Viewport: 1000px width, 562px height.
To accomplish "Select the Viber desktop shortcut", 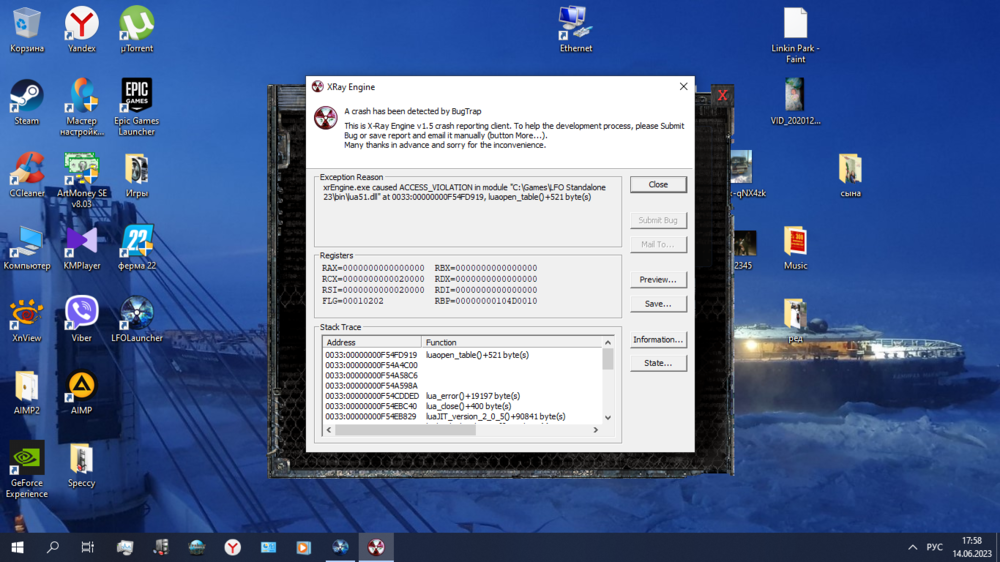I will [x=81, y=320].
